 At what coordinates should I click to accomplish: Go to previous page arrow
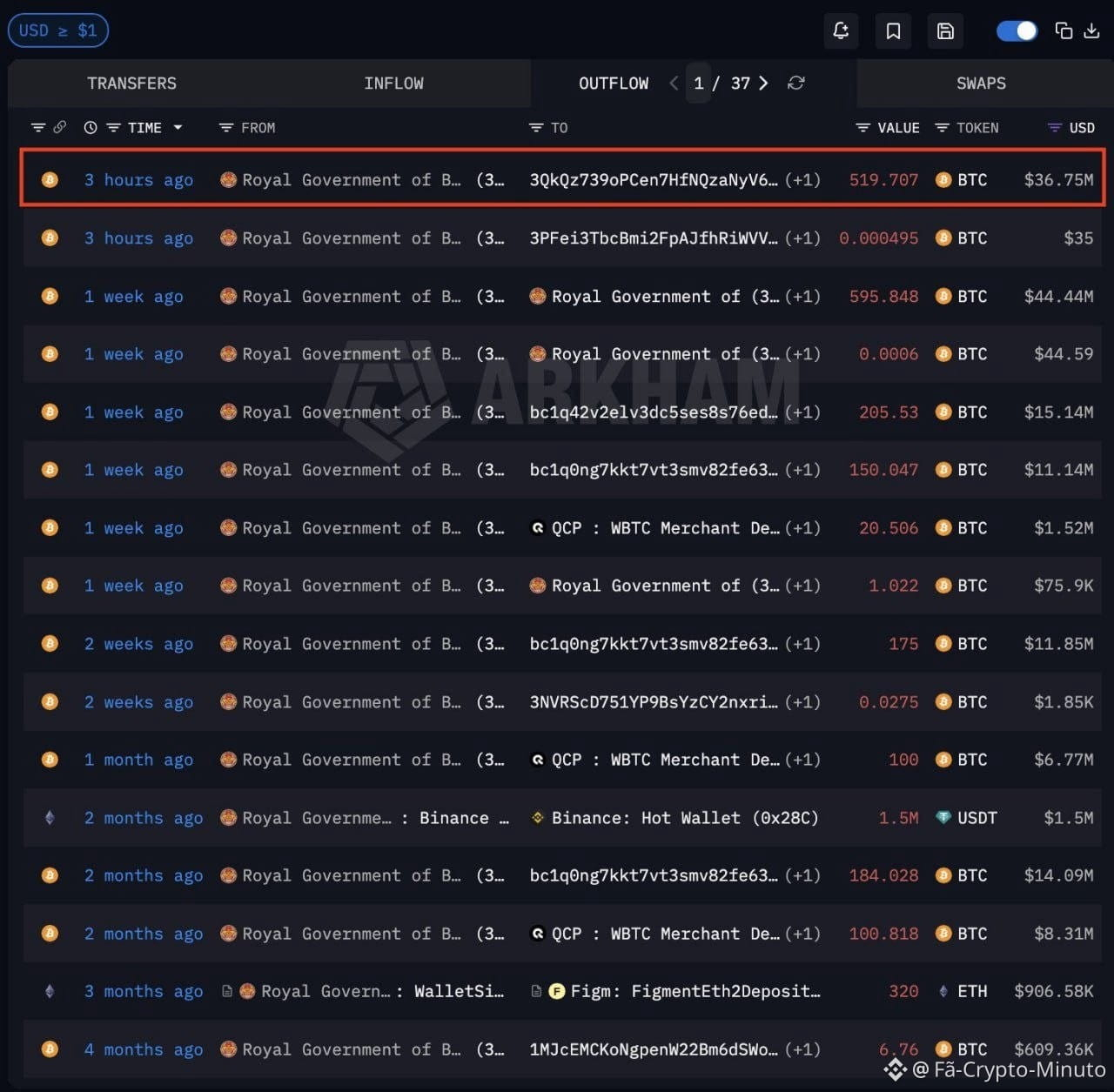674,84
